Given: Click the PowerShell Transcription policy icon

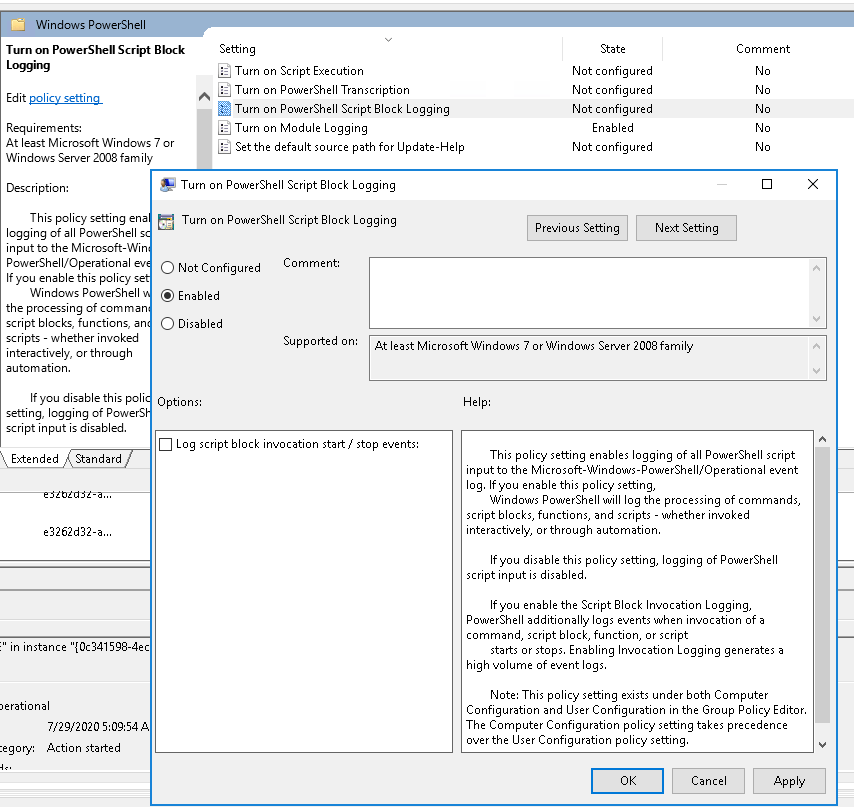Looking at the screenshot, I should [225, 90].
